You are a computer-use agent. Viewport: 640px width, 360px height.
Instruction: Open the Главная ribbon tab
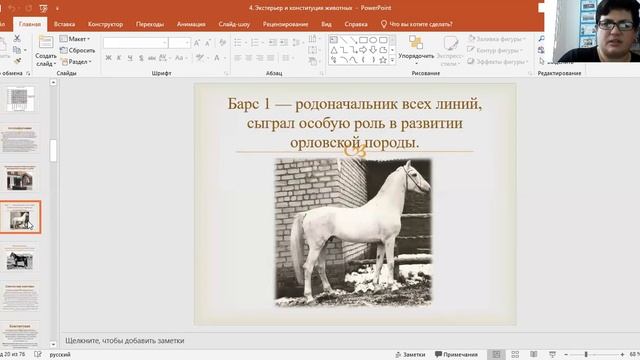pos(30,24)
